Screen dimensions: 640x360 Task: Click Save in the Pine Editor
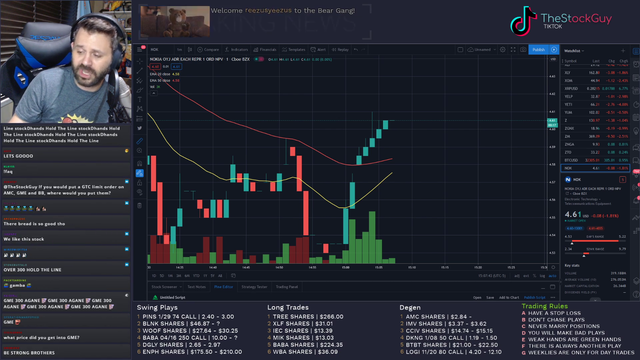click(x=490, y=298)
